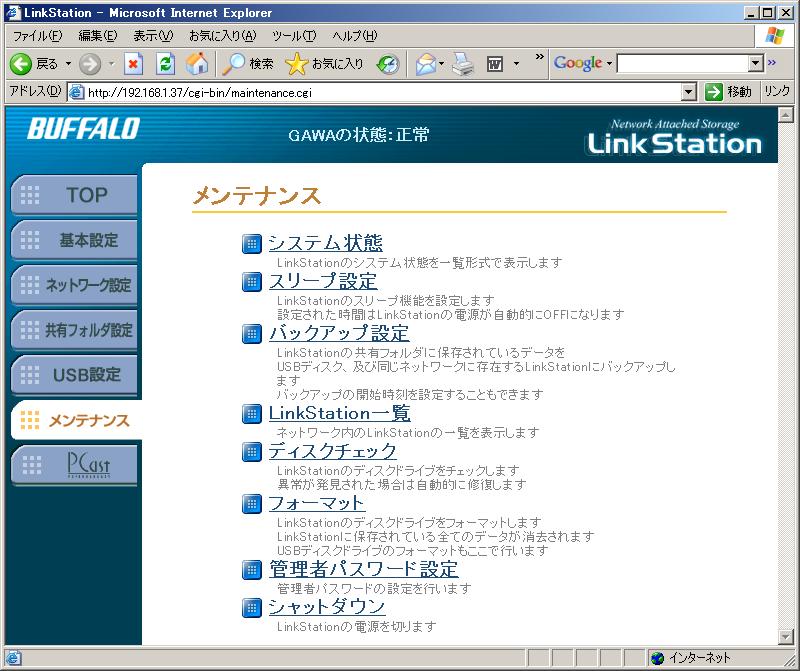The image size is (800, 671).
Task: Click the Mail envelope icon
Action: [425, 64]
